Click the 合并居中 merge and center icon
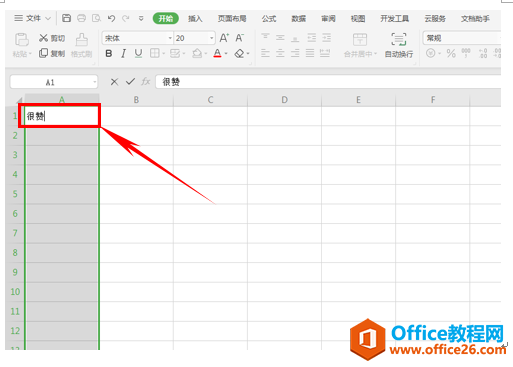Image resolution: width=513 pixels, height=367 pixels. [x=360, y=40]
